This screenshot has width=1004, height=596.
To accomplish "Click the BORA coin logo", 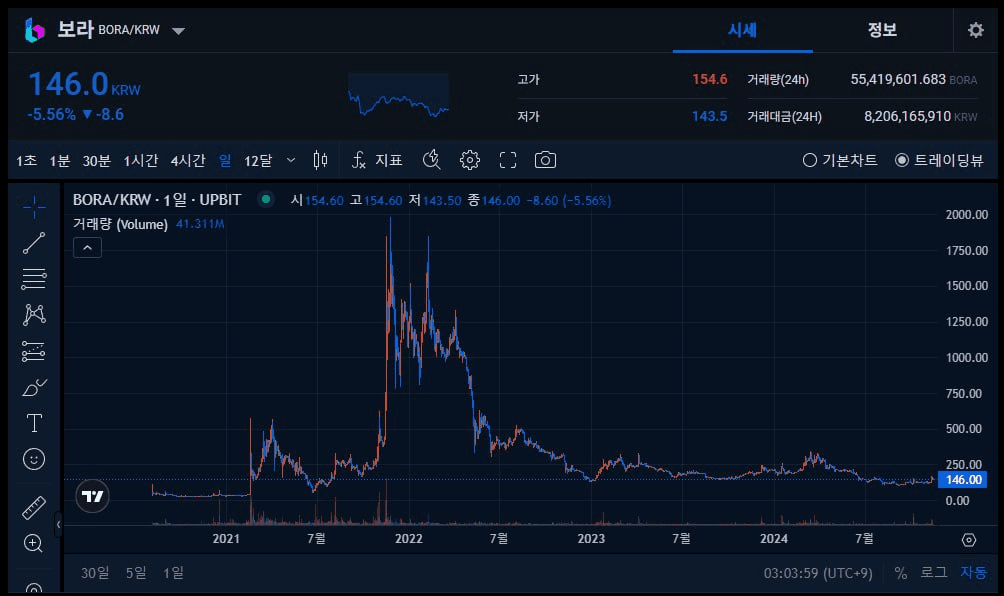I will coord(35,30).
